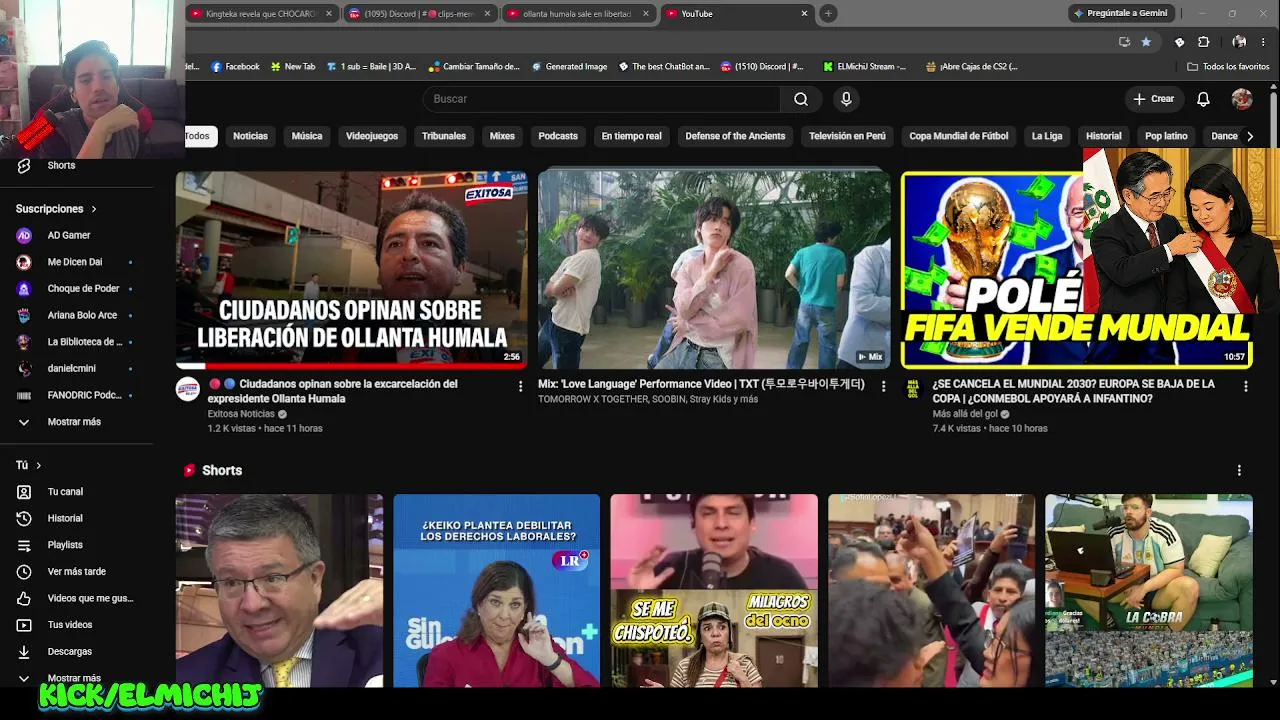Open the Ollanta Humala video thumbnail
Screen dimensions: 1280x720
[352, 270]
